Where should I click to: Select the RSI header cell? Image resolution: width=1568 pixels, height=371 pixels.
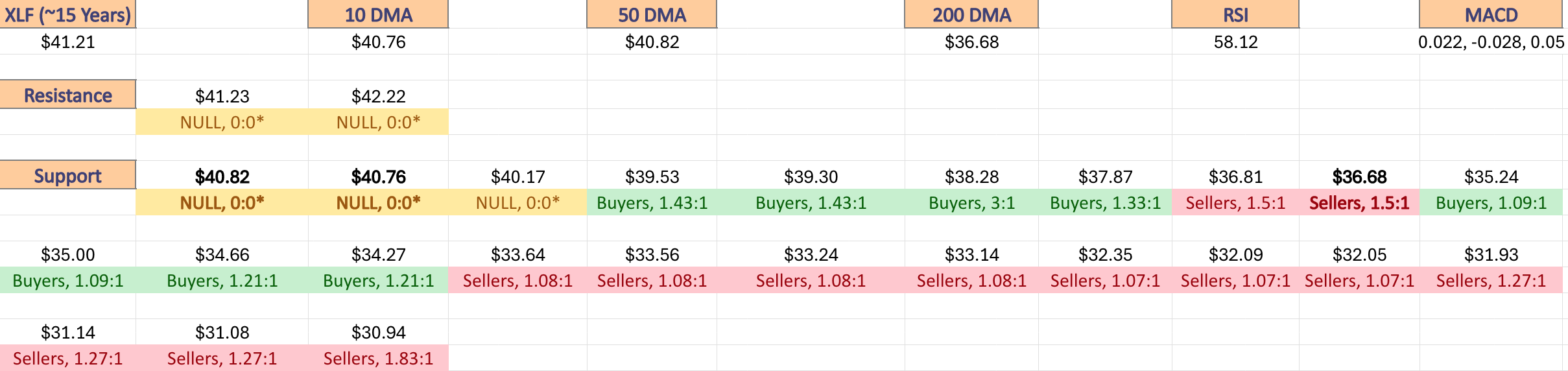[1235, 14]
